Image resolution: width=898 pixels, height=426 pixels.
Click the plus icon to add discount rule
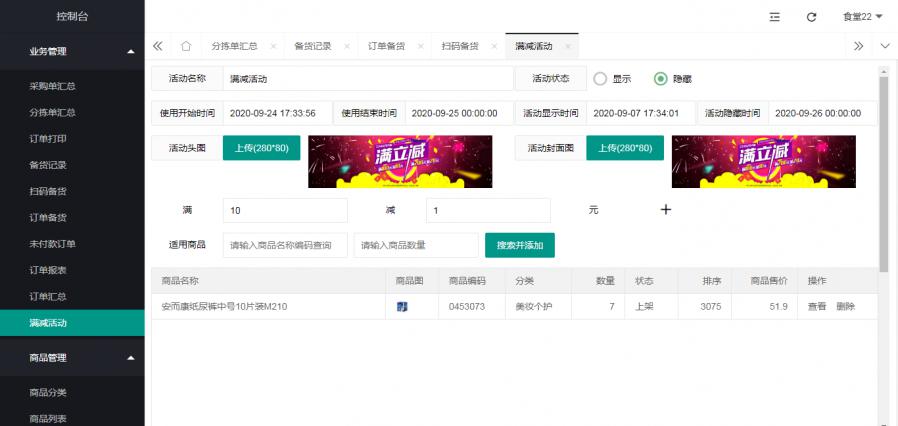[666, 210]
